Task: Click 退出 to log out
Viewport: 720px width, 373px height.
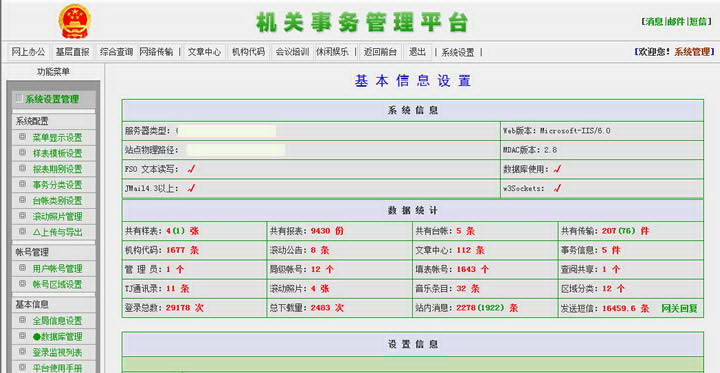Action: (x=417, y=52)
